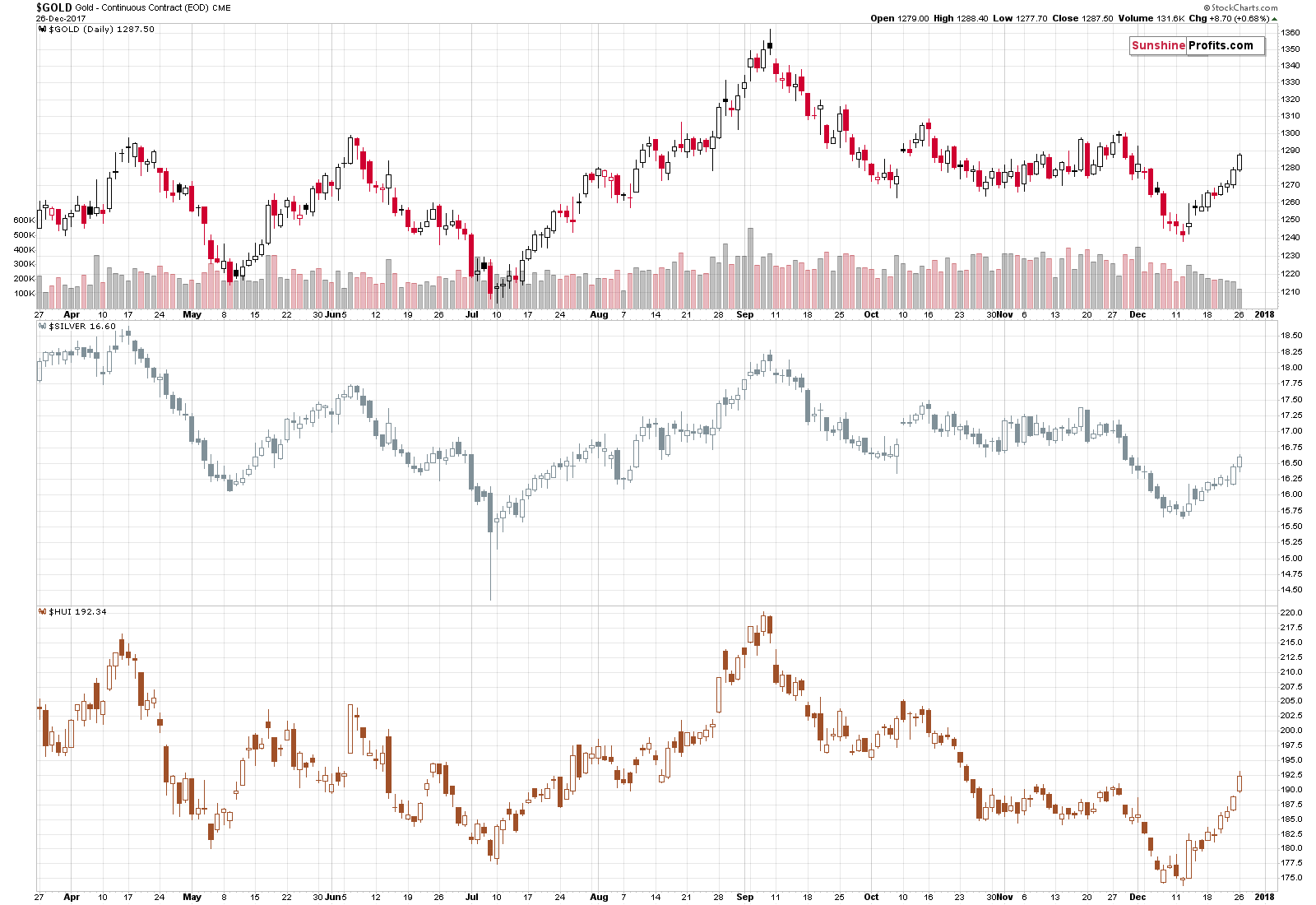1316x905 pixels.
Task: Click the 18.50 label on silver axis
Action: point(1291,336)
